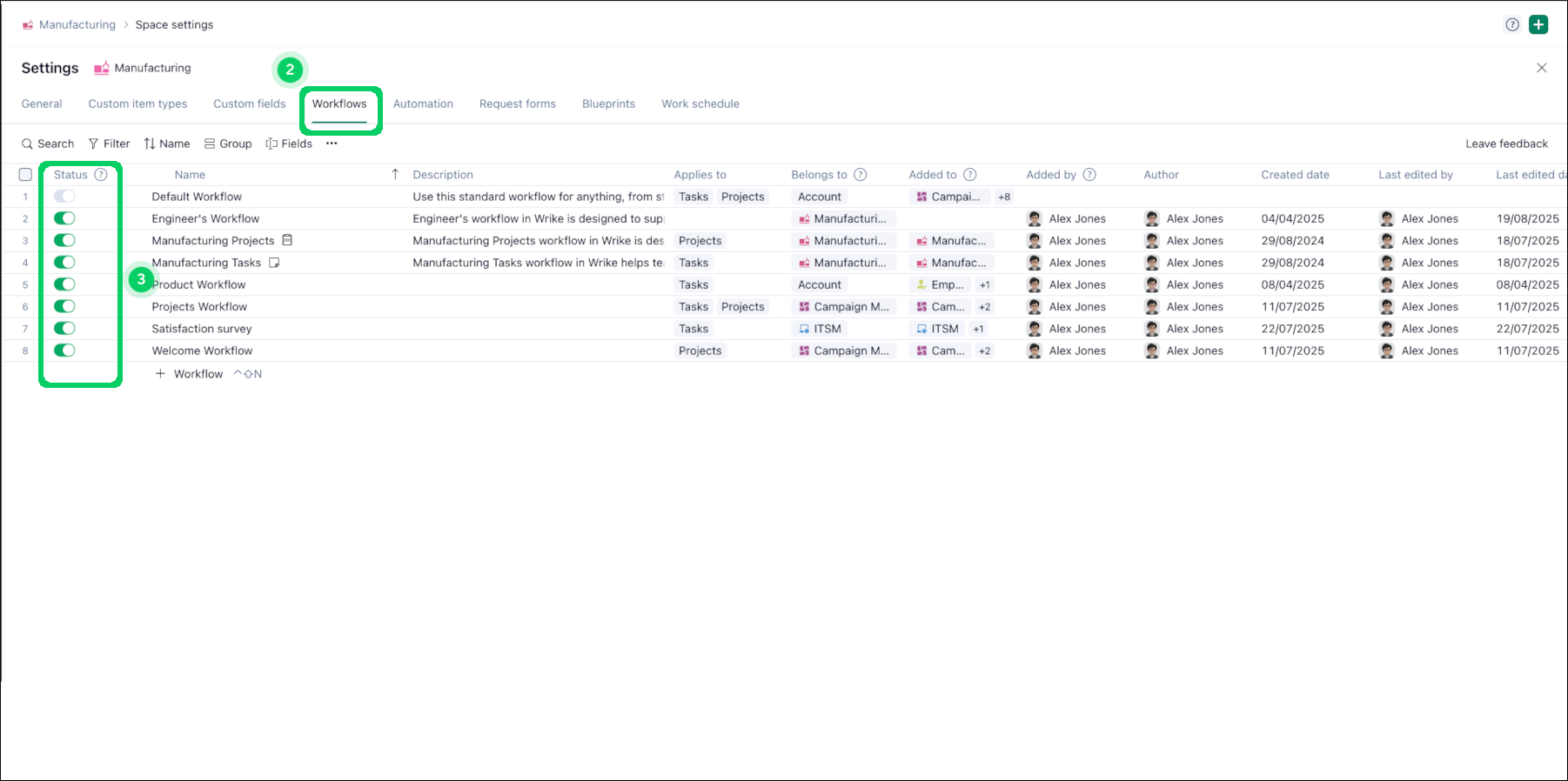This screenshot has width=1568, height=781.
Task: Toggle status of Satisfaction survey
Action: [64, 328]
